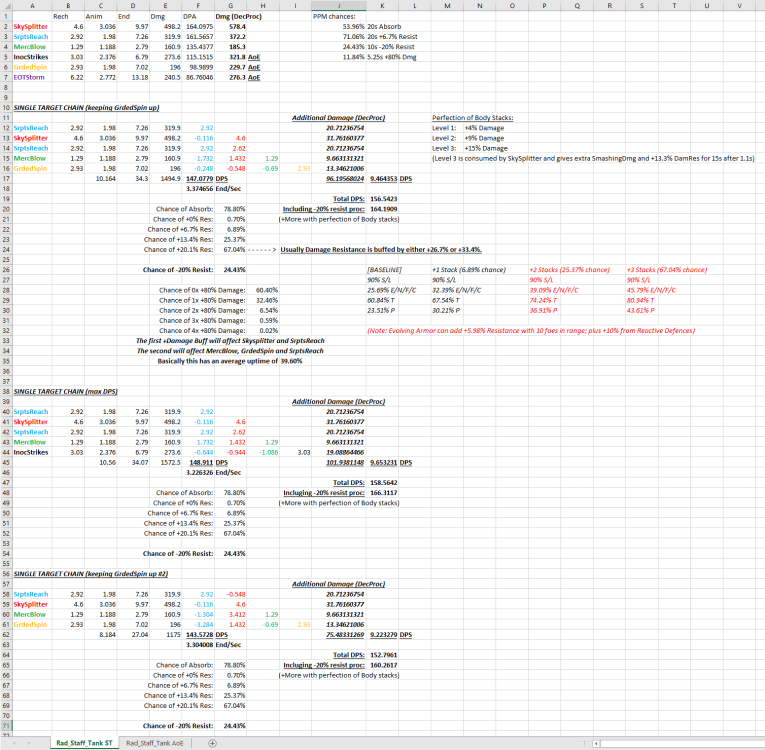Screen dimensions: 765x750
Task: Click the EOTStorm cell in column A
Action: 29,76
